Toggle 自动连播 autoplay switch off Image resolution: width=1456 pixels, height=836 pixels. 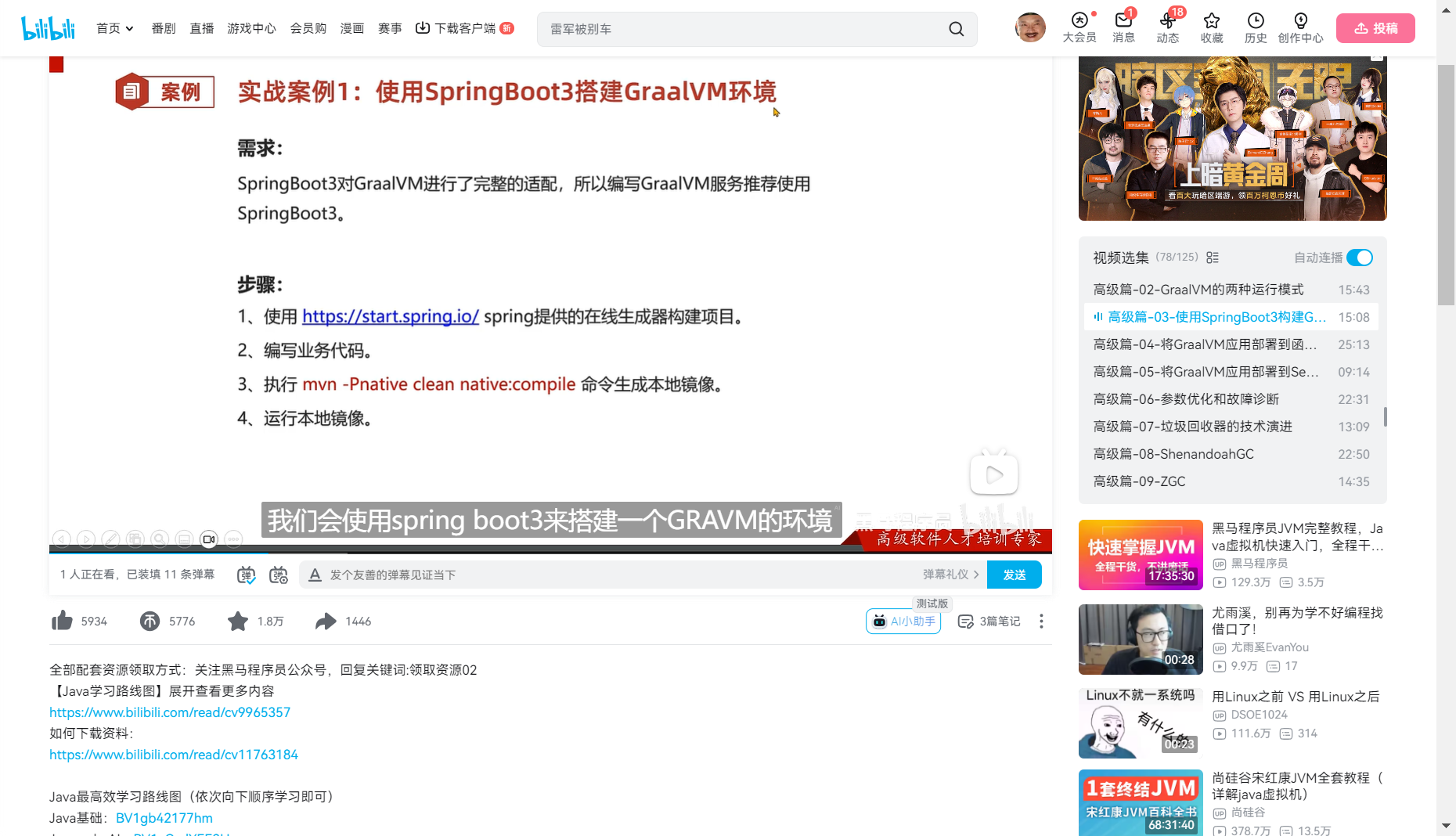coord(1360,258)
